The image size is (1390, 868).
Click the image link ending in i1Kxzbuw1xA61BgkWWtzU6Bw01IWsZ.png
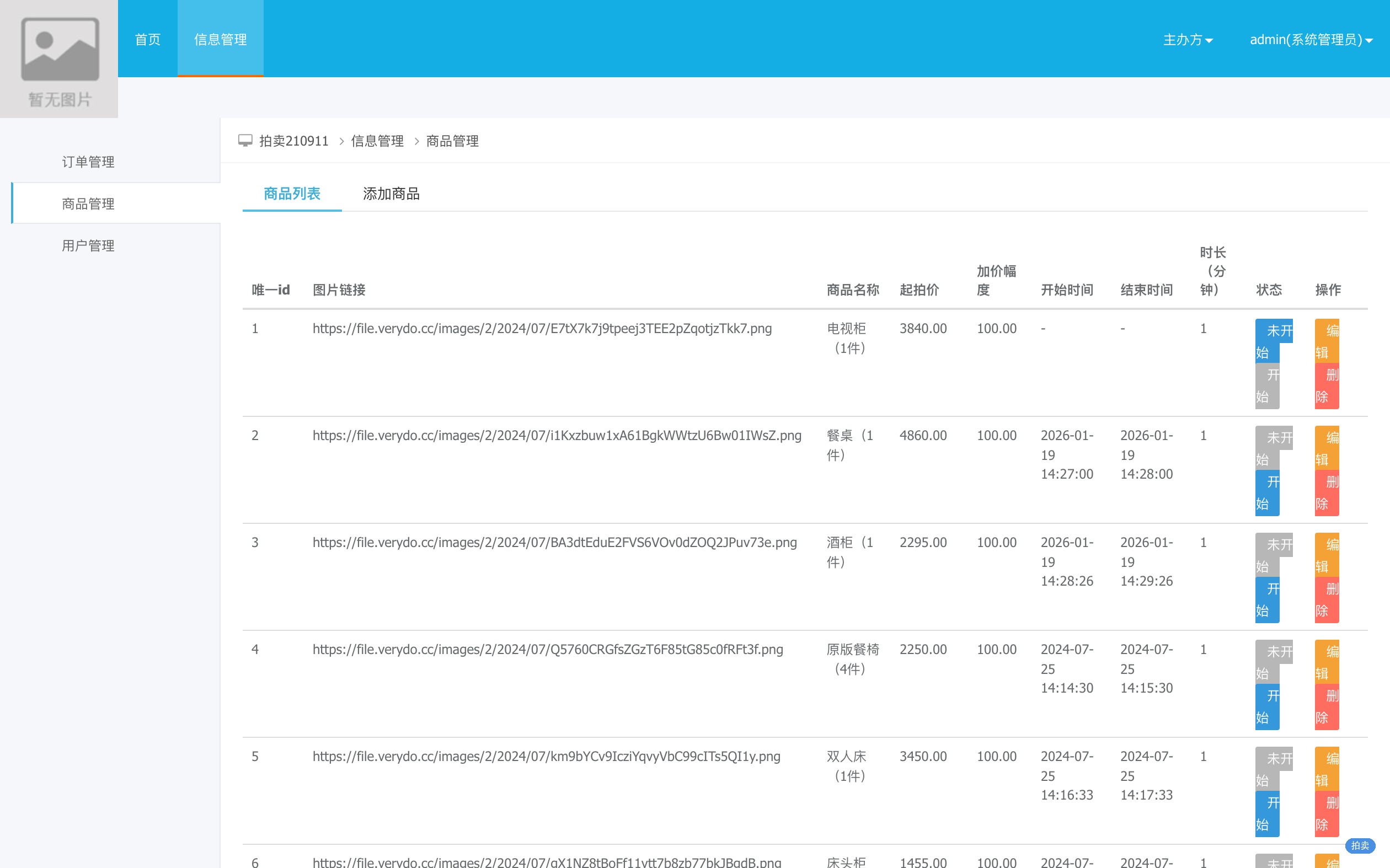(557, 435)
